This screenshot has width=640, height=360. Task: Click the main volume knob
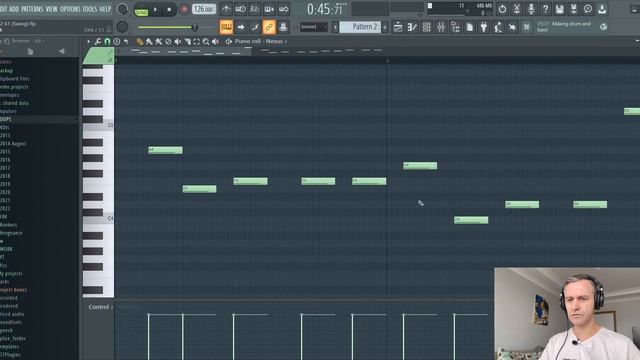[x=122, y=9]
